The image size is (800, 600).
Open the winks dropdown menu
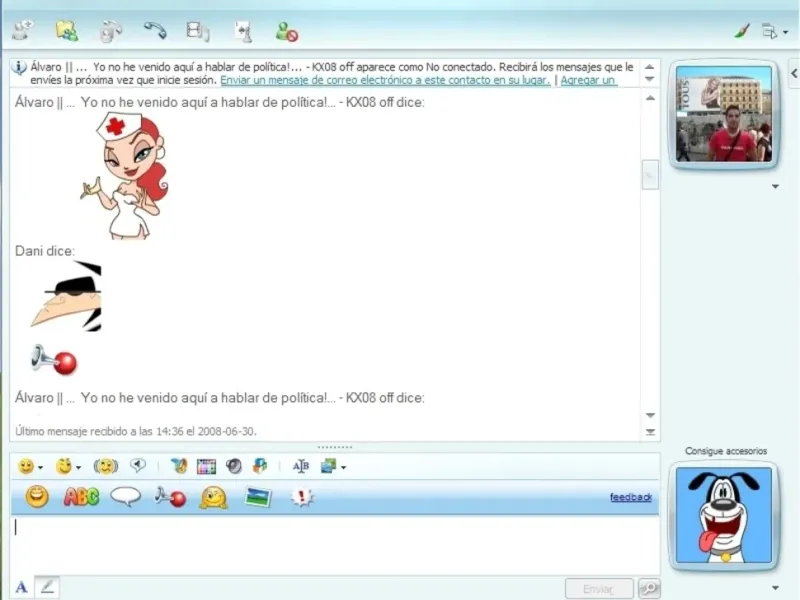(68, 466)
